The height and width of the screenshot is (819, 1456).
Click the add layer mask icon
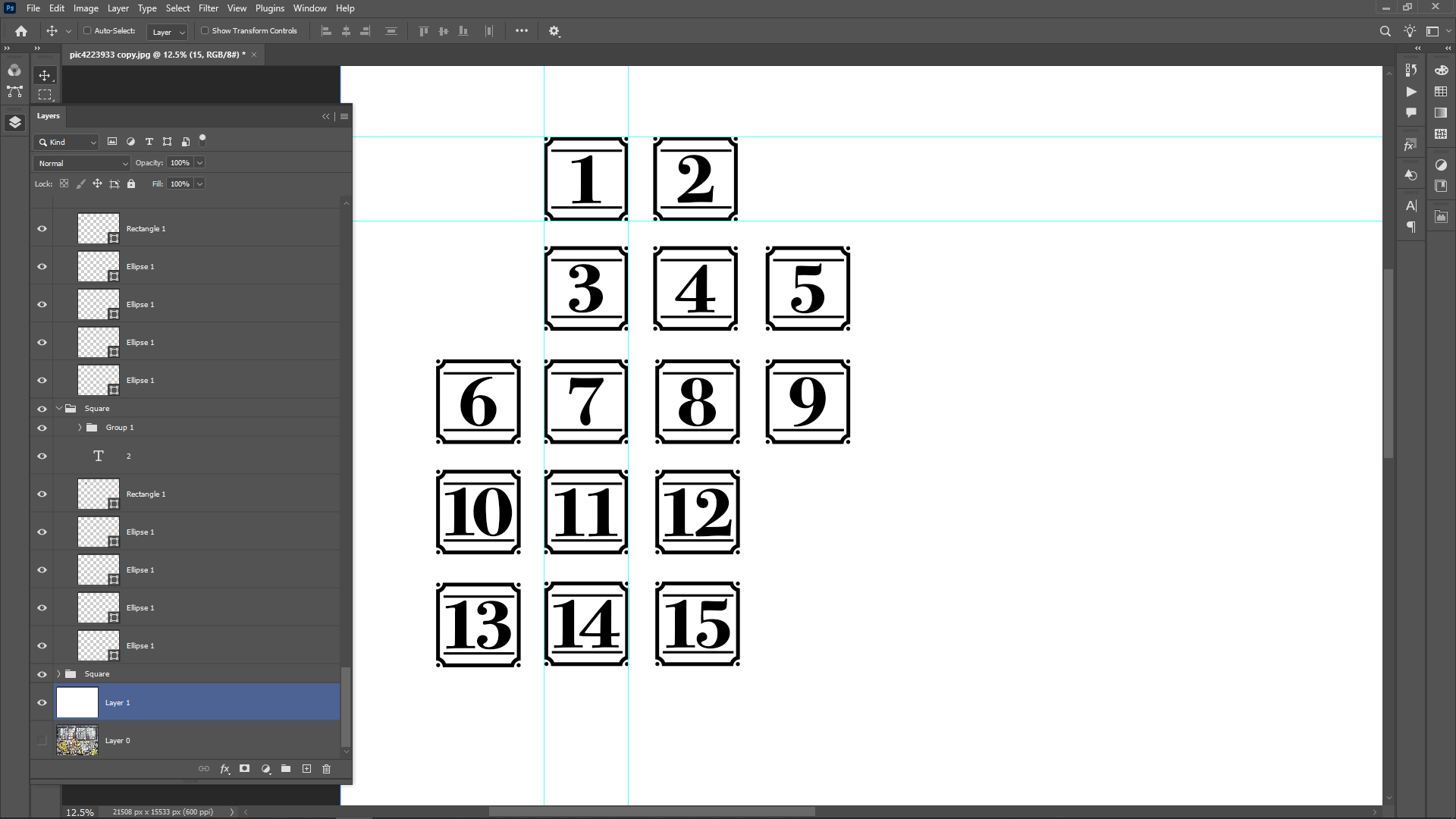click(245, 769)
